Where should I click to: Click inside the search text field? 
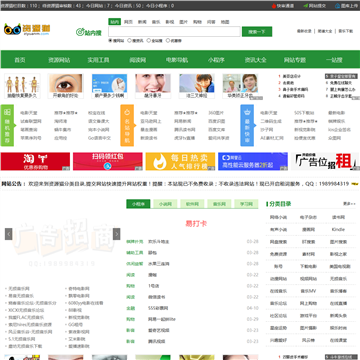click(x=174, y=32)
